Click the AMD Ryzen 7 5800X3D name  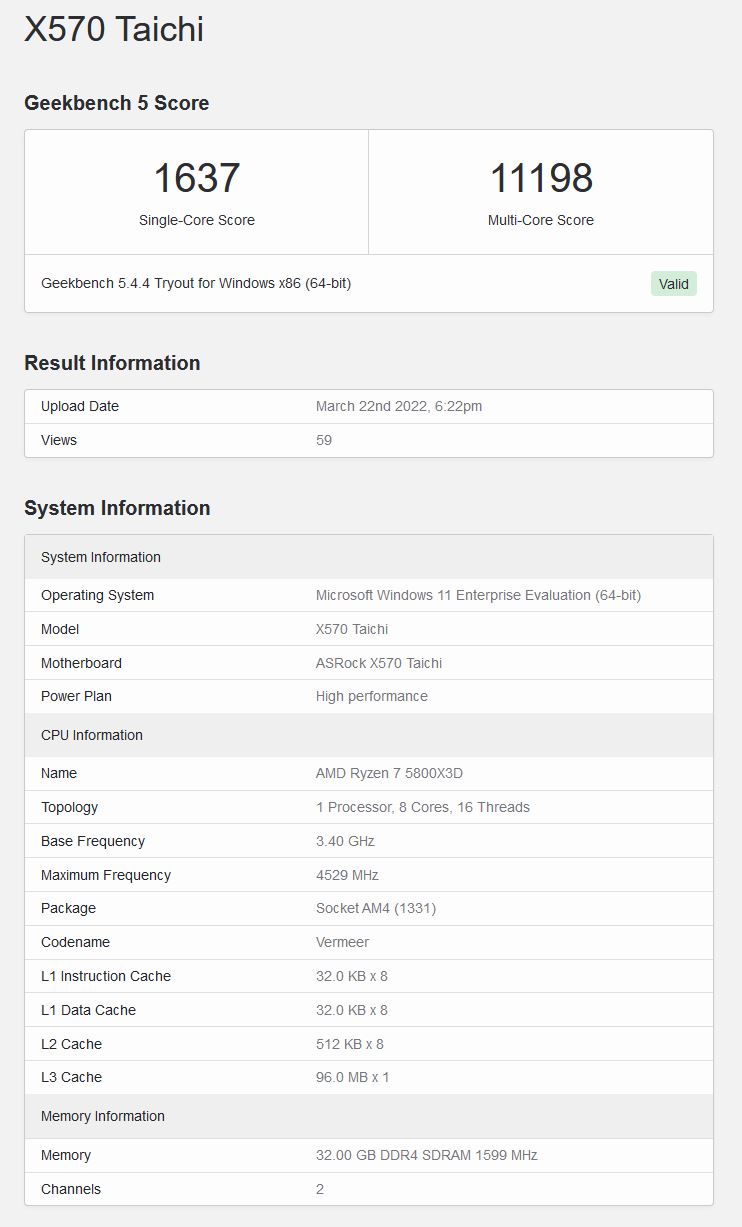pos(389,773)
